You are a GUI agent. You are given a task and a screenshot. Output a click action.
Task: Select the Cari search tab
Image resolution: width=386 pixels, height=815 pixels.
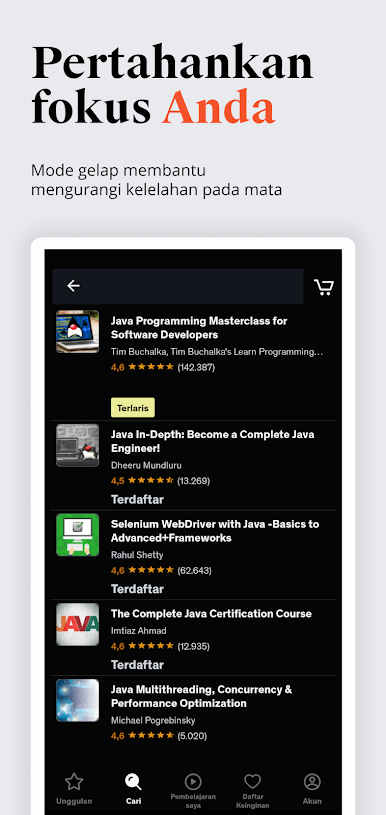click(x=134, y=788)
